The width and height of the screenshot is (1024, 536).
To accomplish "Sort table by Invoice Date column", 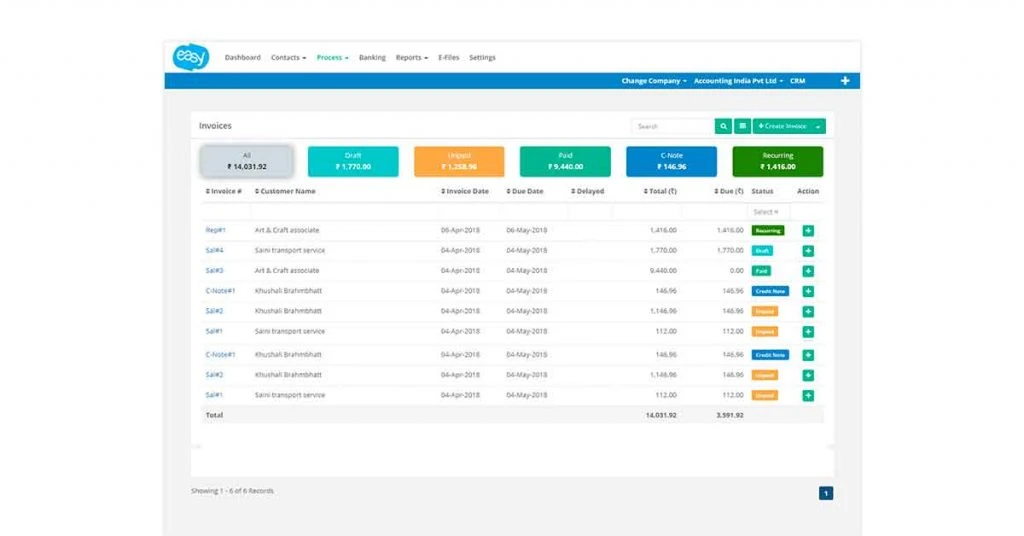I will pyautogui.click(x=465, y=191).
